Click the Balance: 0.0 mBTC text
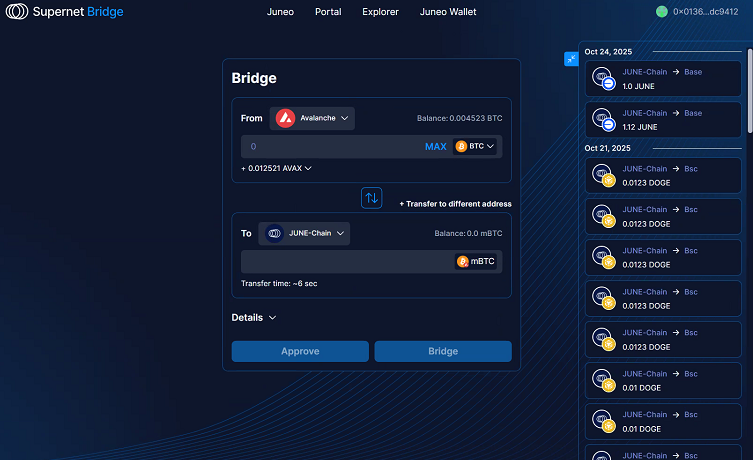 468,233
